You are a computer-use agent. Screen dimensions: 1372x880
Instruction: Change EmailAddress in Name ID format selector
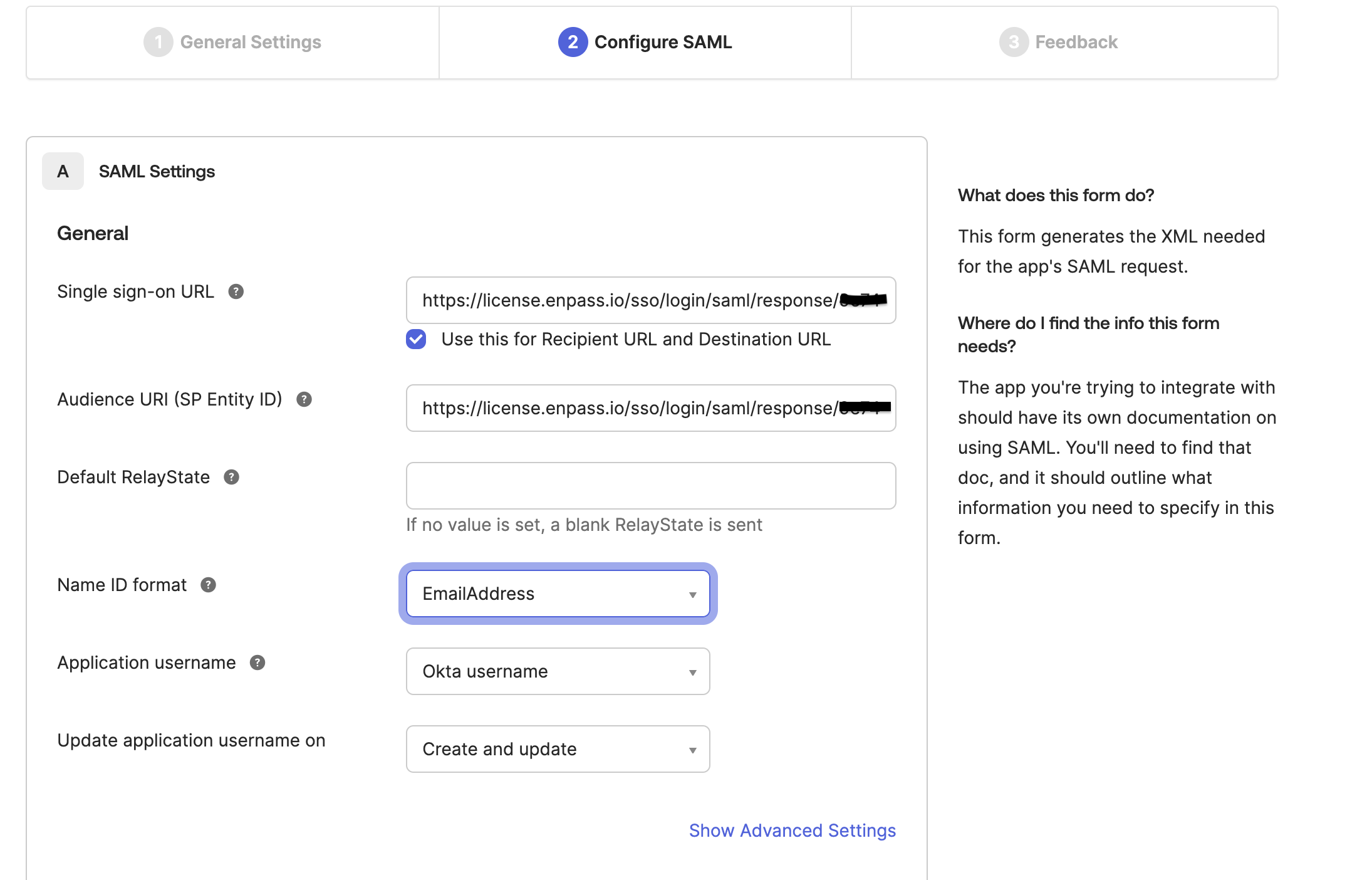tap(558, 594)
